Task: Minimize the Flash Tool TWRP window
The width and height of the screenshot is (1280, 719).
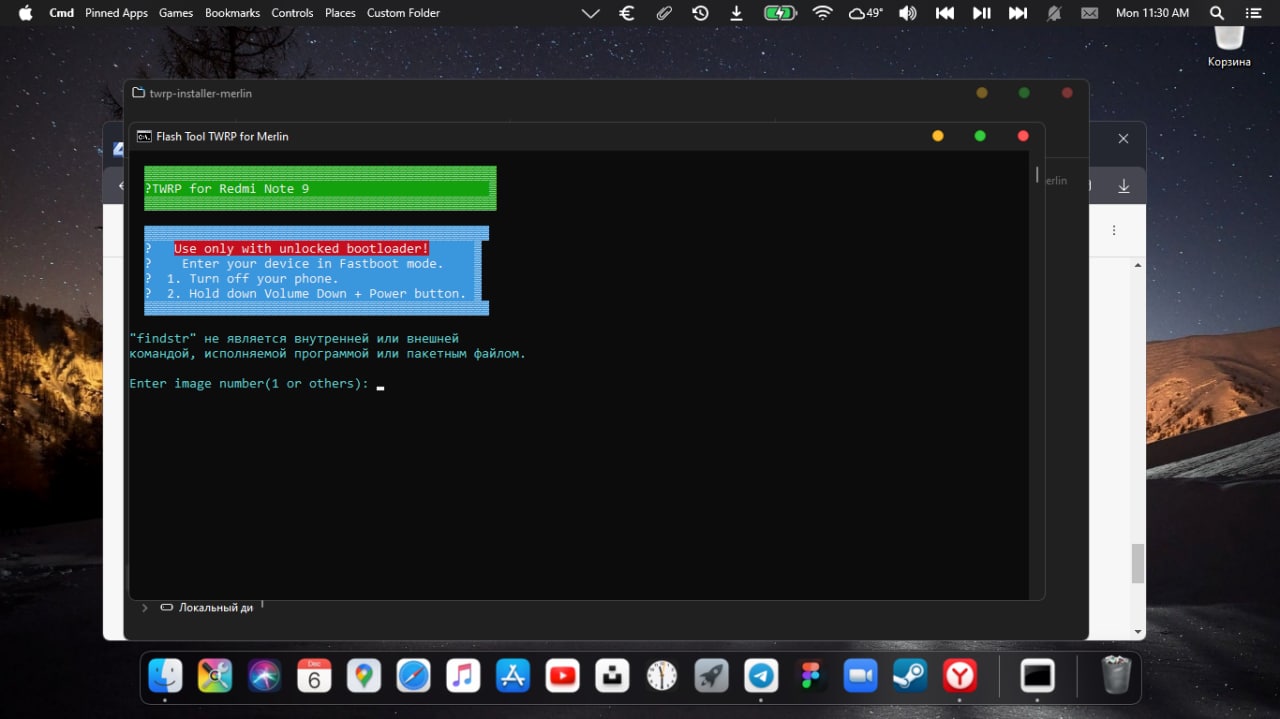Action: coord(937,136)
